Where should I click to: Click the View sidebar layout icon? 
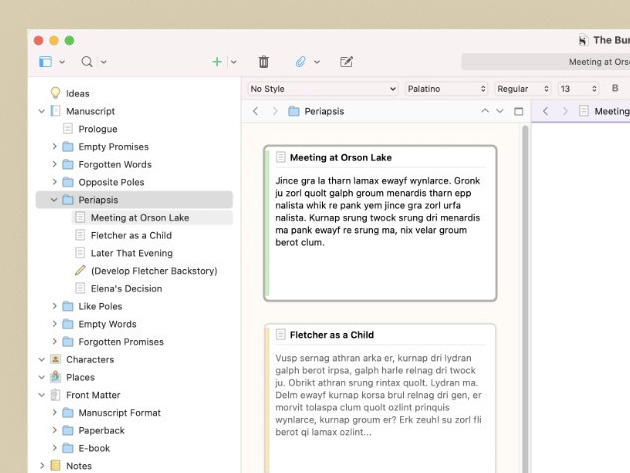click(x=45, y=62)
